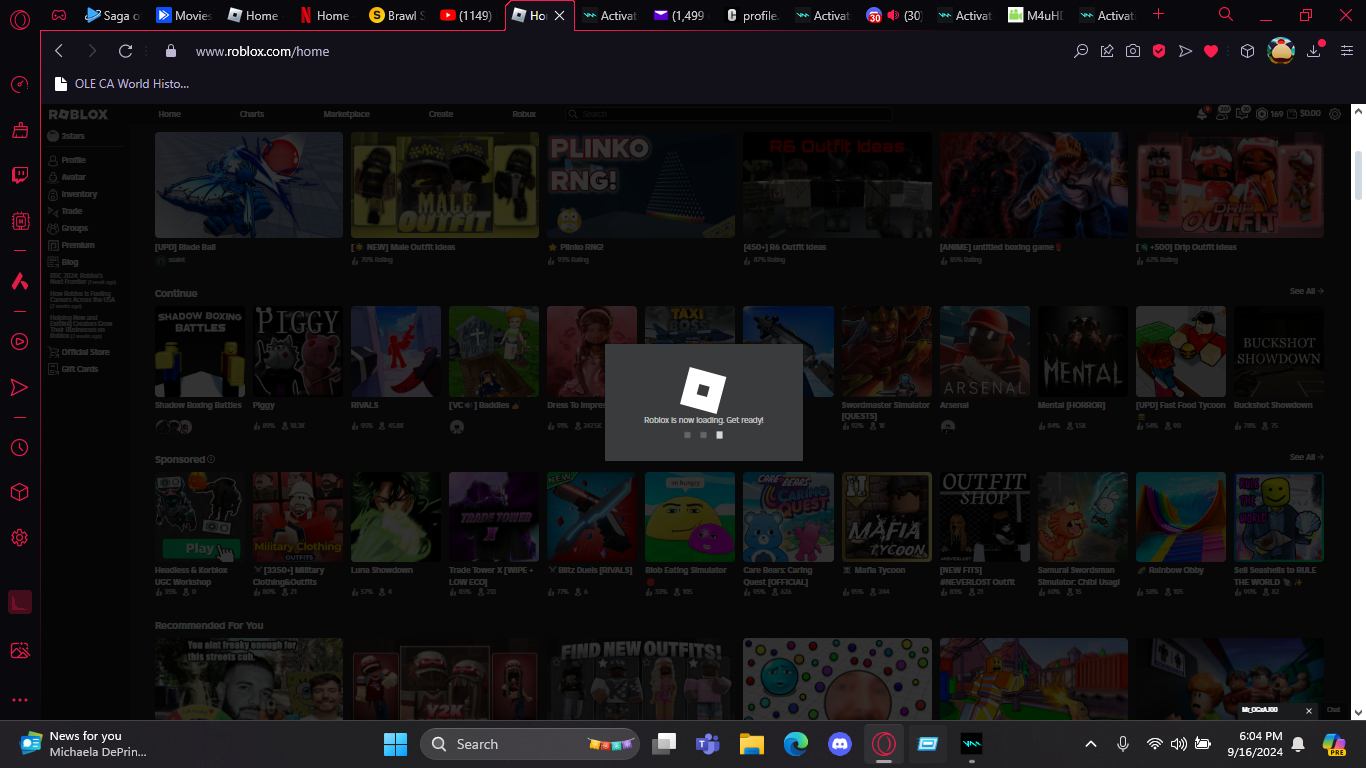Open the Arsenal game thumbnail
The height and width of the screenshot is (768, 1366).
(984, 352)
